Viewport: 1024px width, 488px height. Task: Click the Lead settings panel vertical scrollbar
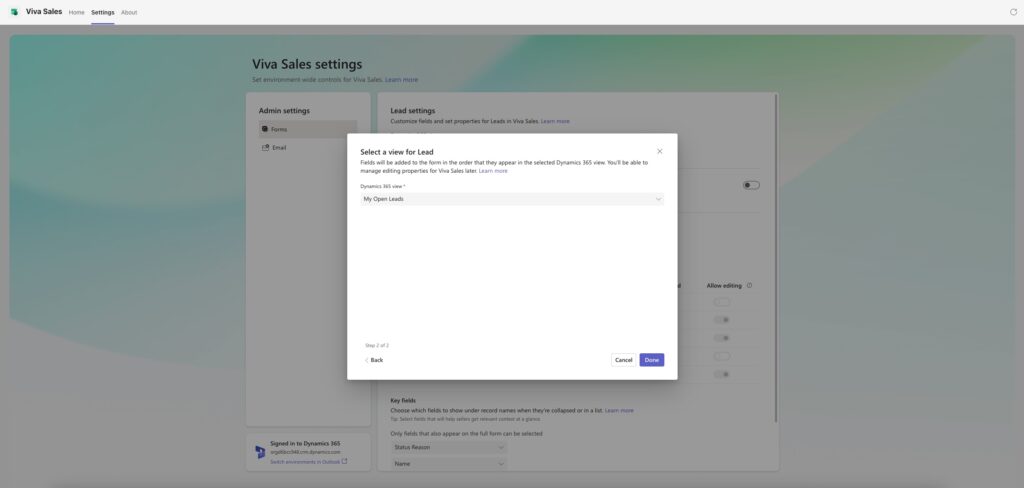(776, 258)
